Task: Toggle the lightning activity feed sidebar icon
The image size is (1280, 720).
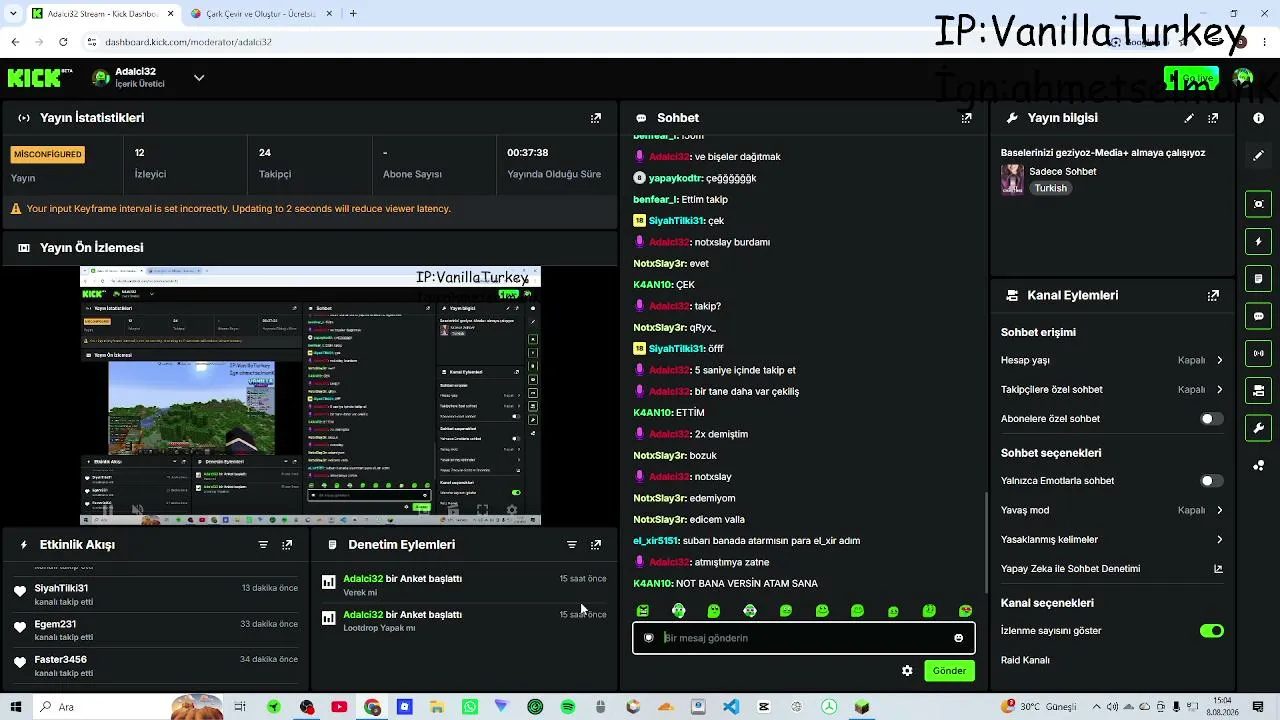Action: pos(1258,241)
